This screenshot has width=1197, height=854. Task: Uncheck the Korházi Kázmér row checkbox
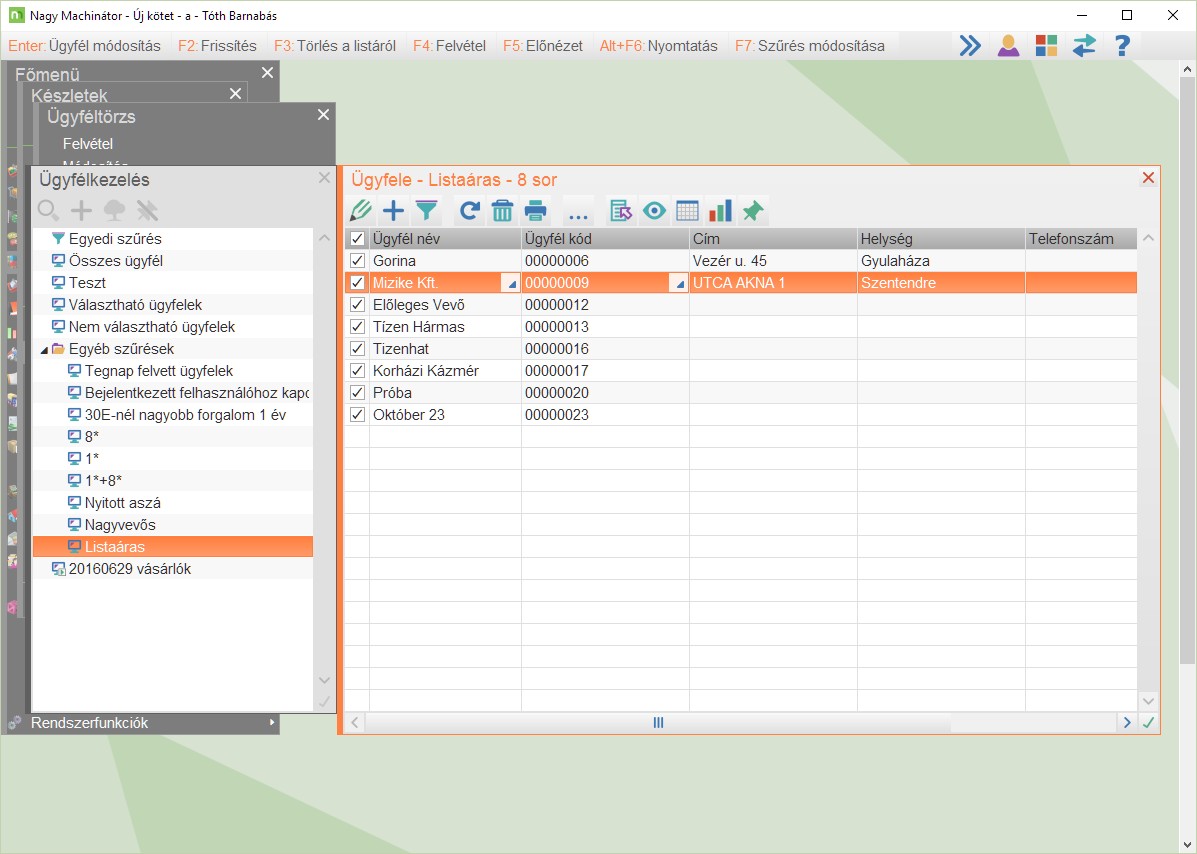(x=357, y=371)
